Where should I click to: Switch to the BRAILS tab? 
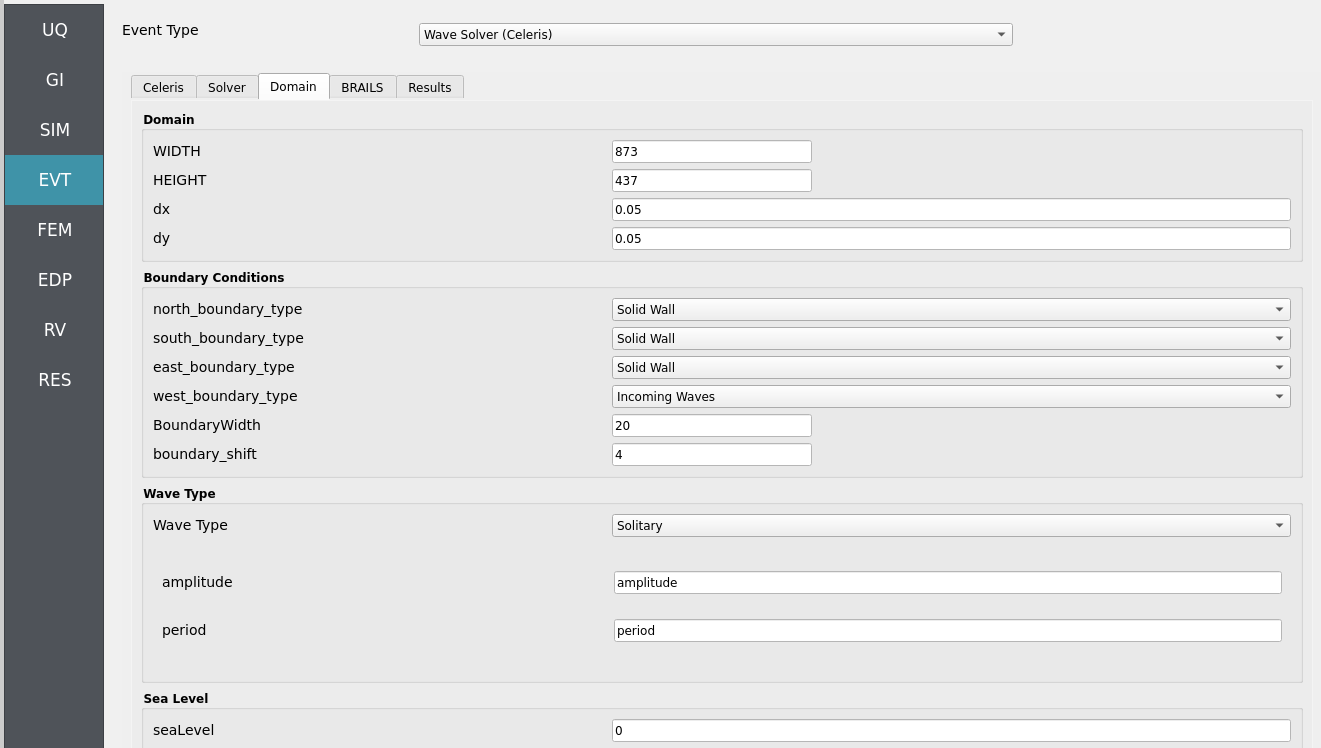[x=362, y=87]
